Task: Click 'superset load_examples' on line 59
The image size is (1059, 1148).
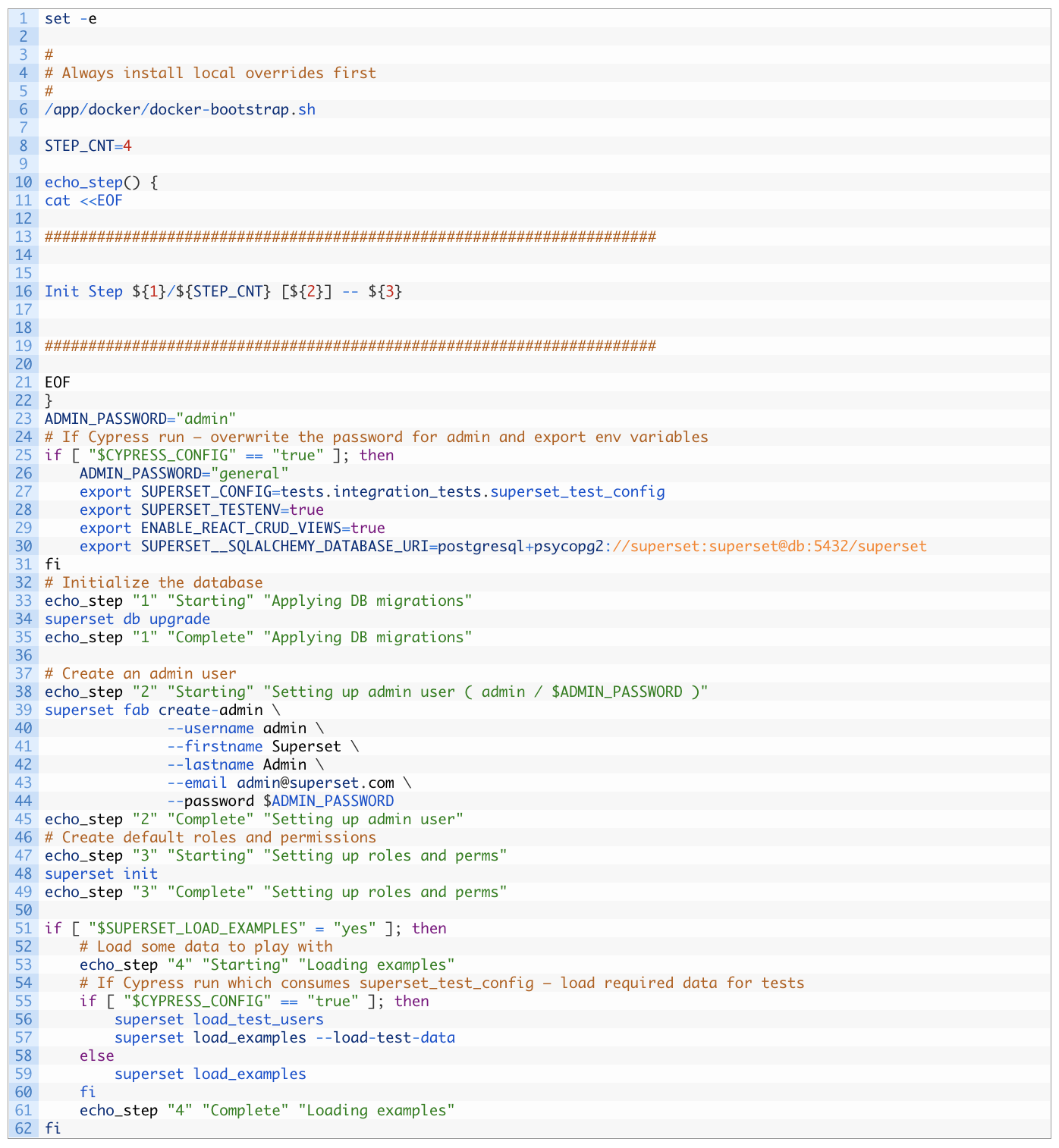Action: 211,1074
